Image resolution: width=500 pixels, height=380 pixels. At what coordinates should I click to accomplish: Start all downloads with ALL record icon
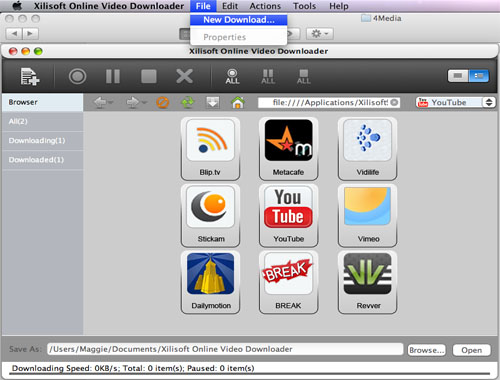pyautogui.click(x=232, y=76)
